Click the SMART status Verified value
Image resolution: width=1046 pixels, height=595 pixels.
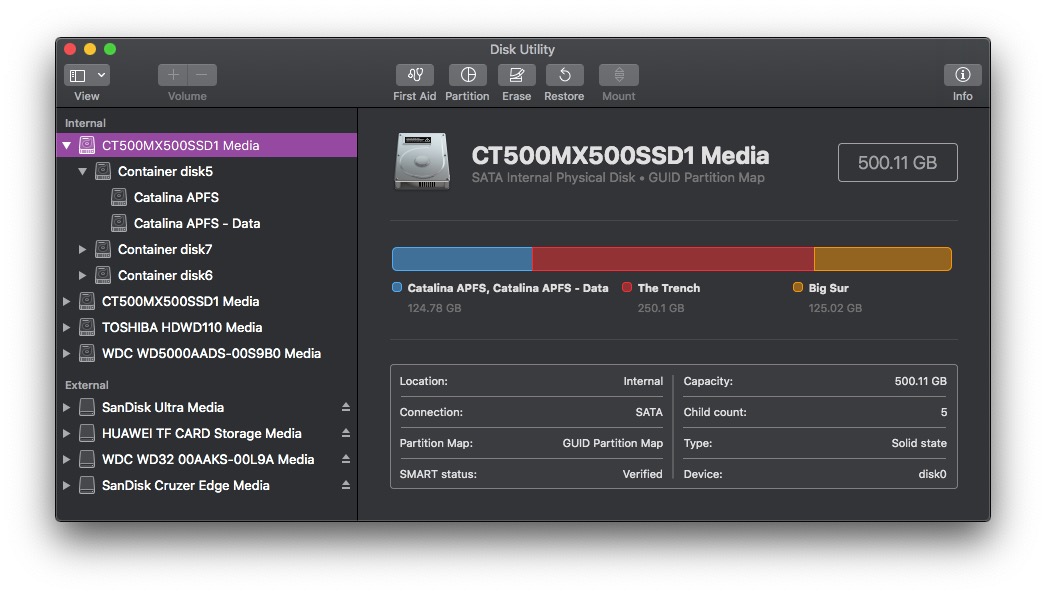coord(642,474)
